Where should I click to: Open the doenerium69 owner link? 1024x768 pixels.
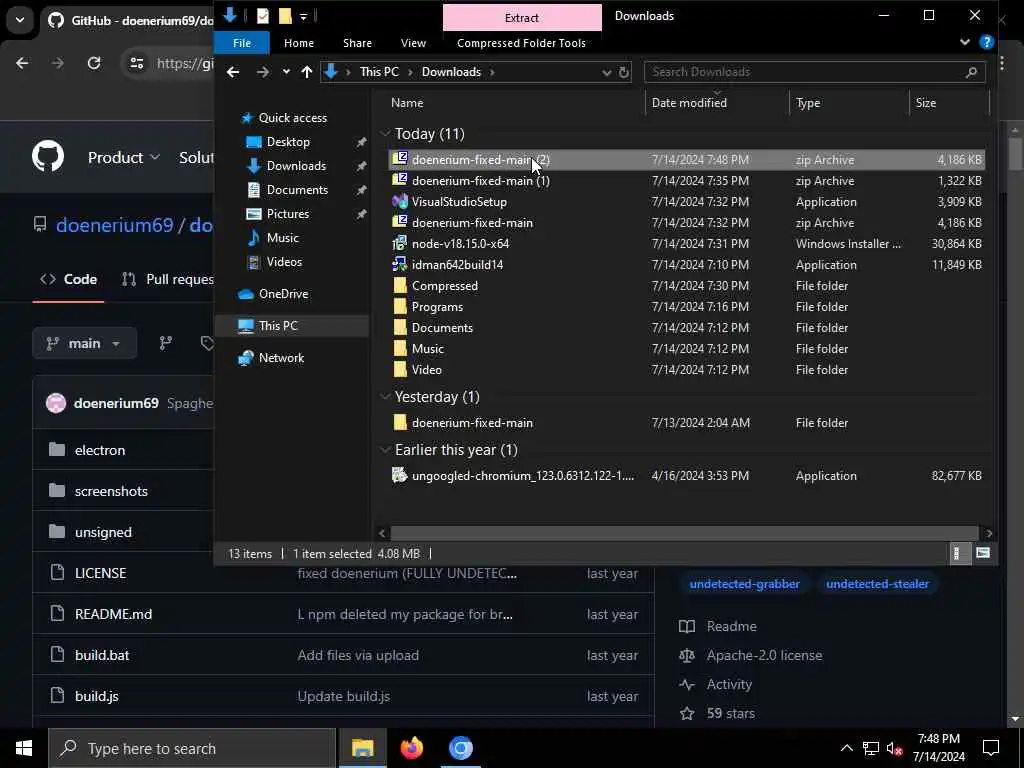pyautogui.click(x=114, y=225)
